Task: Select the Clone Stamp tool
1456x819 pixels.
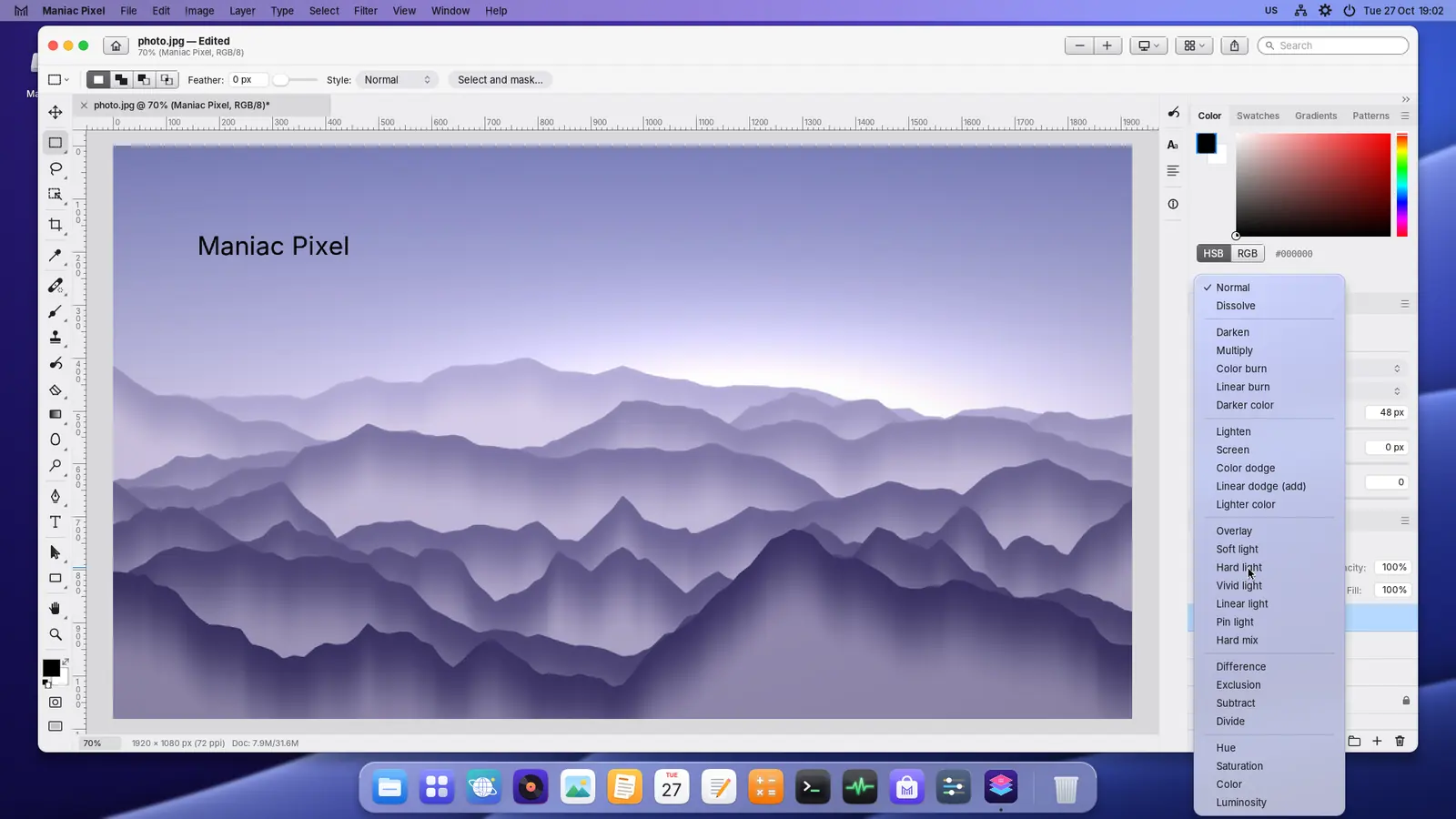Action: 56,338
